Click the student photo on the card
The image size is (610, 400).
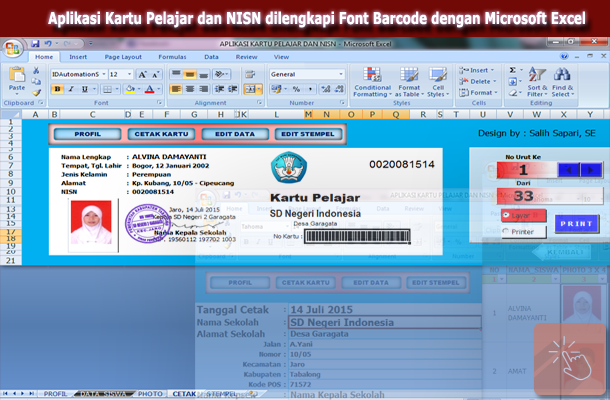(91, 222)
